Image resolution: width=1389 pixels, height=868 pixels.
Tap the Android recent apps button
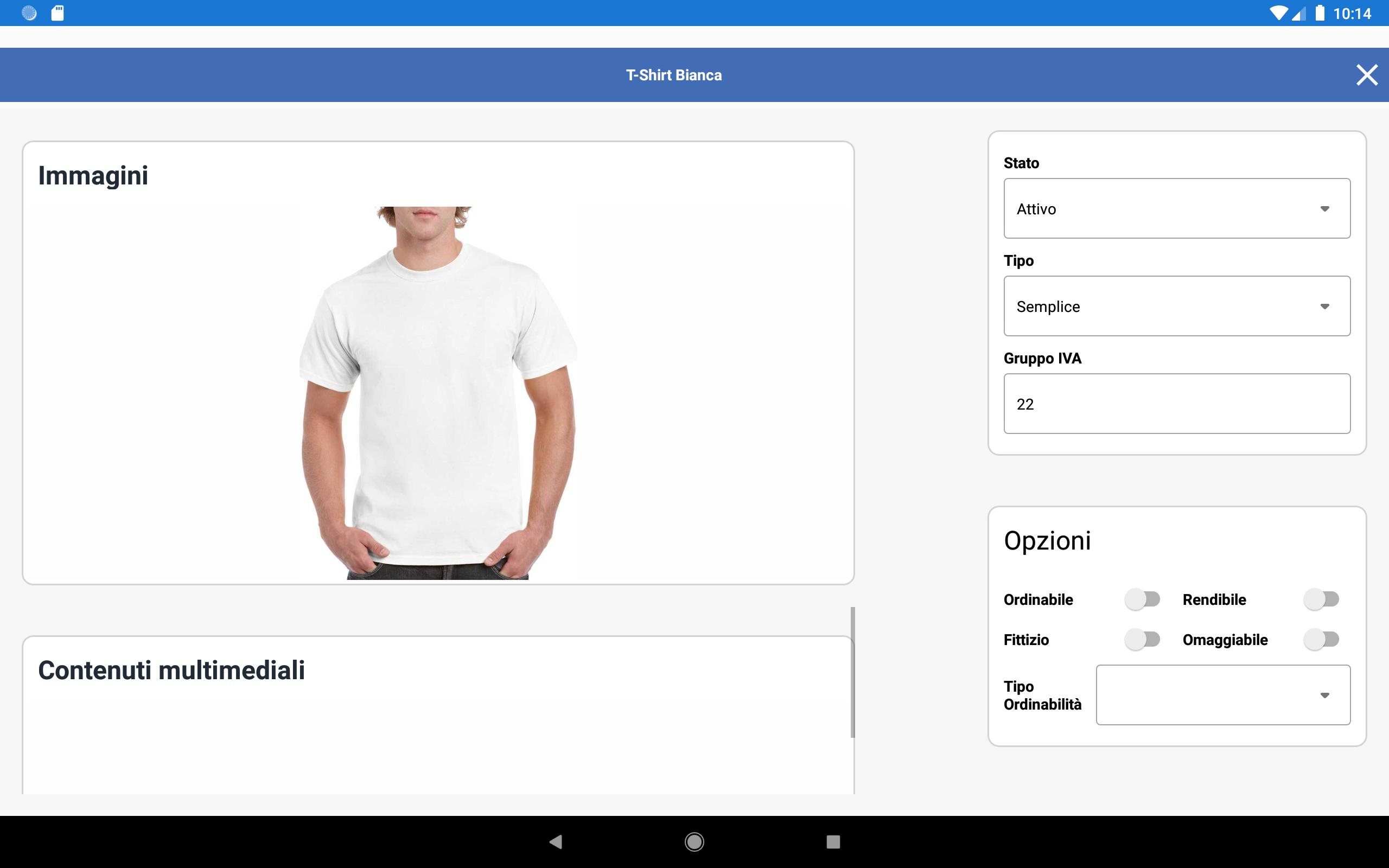tap(833, 842)
